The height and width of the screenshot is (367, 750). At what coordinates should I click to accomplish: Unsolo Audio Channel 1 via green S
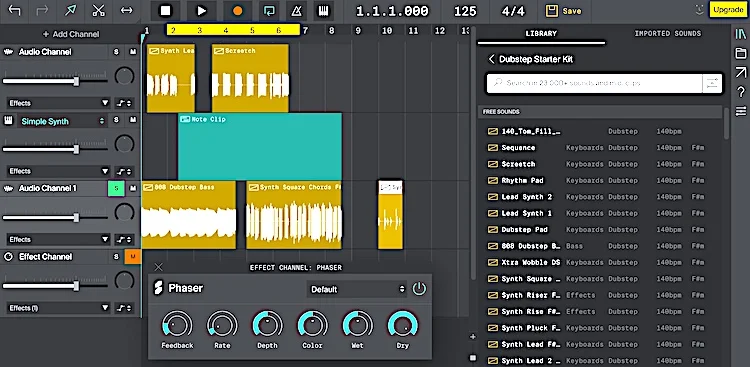pyautogui.click(x=116, y=189)
